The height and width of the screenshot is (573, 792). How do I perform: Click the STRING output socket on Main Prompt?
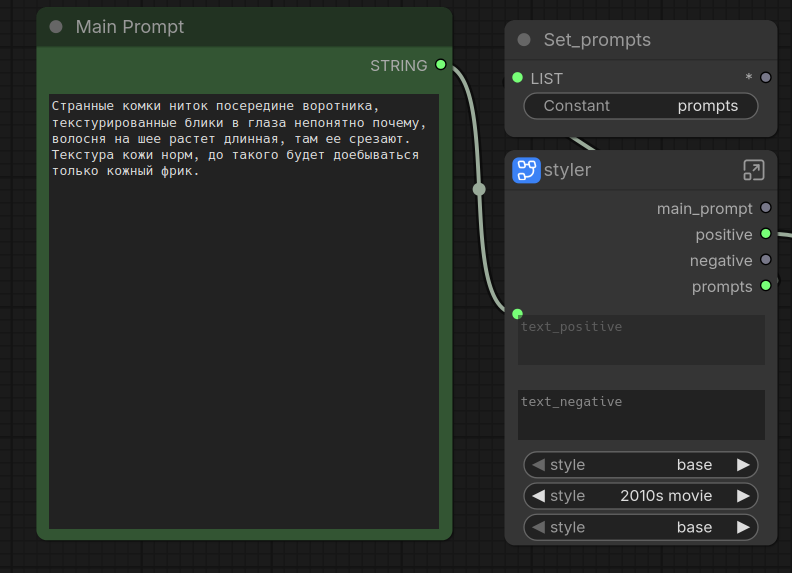click(x=440, y=65)
